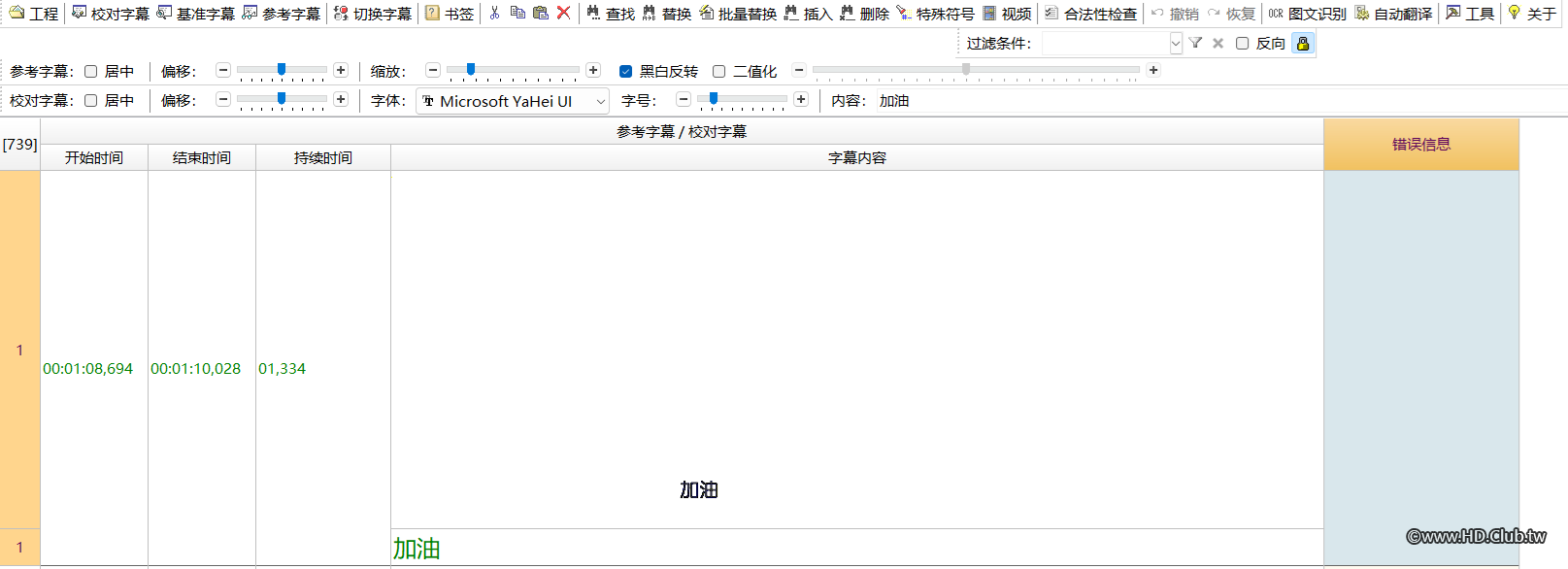Click the 错误信息 column header
This screenshot has width=1568, height=569.
tap(1421, 145)
